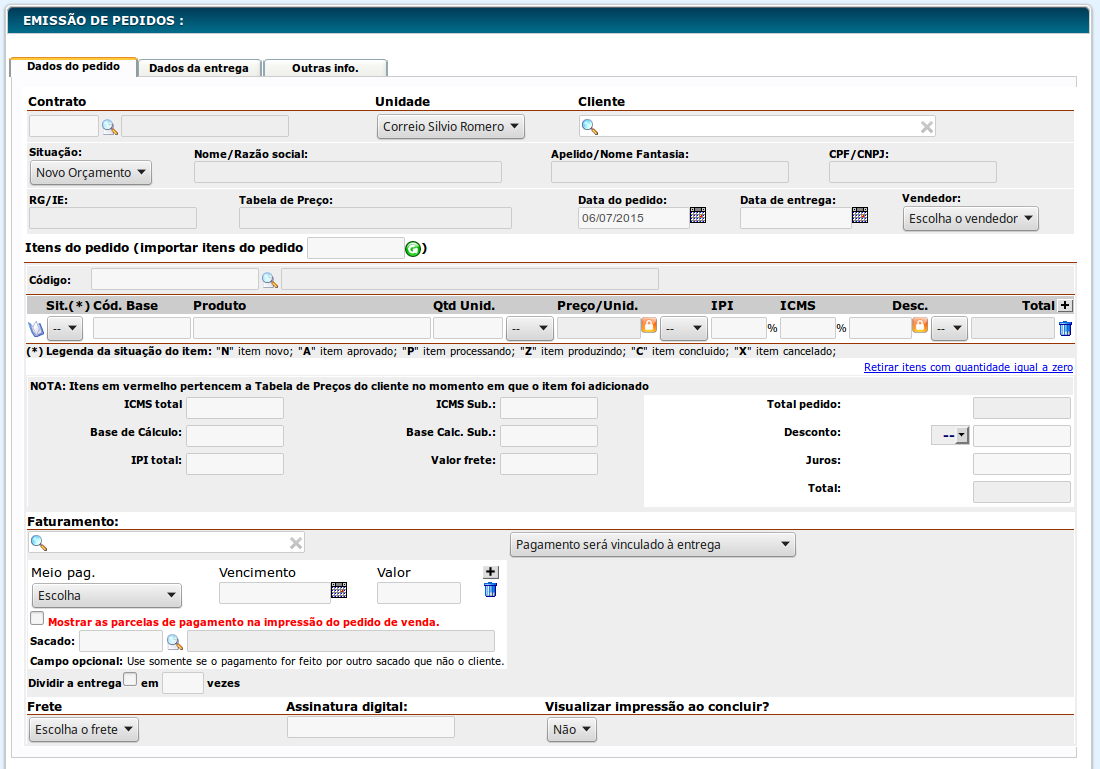The height and width of the screenshot is (769, 1100).
Task: Switch to the Outras info. tab
Action: pyautogui.click(x=325, y=68)
